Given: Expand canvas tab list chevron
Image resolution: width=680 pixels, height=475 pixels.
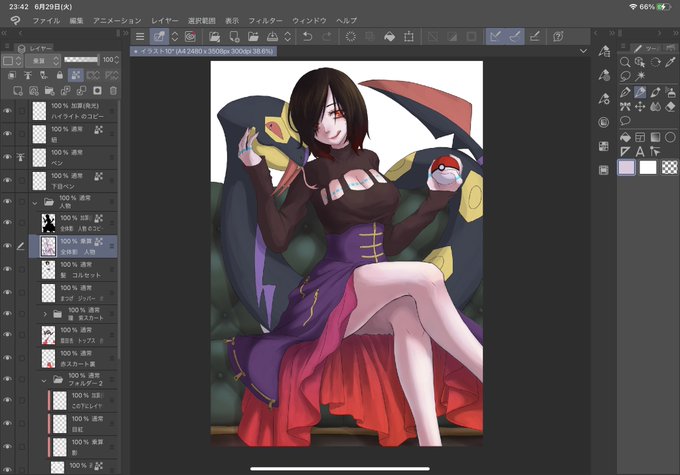Looking at the screenshot, I should coord(583,51).
